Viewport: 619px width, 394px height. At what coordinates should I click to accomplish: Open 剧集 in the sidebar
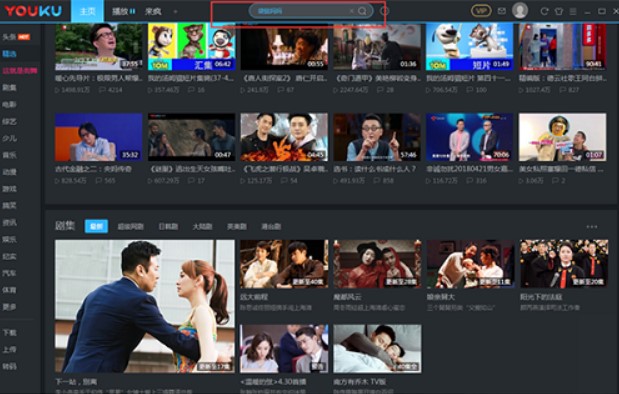pyautogui.click(x=9, y=88)
